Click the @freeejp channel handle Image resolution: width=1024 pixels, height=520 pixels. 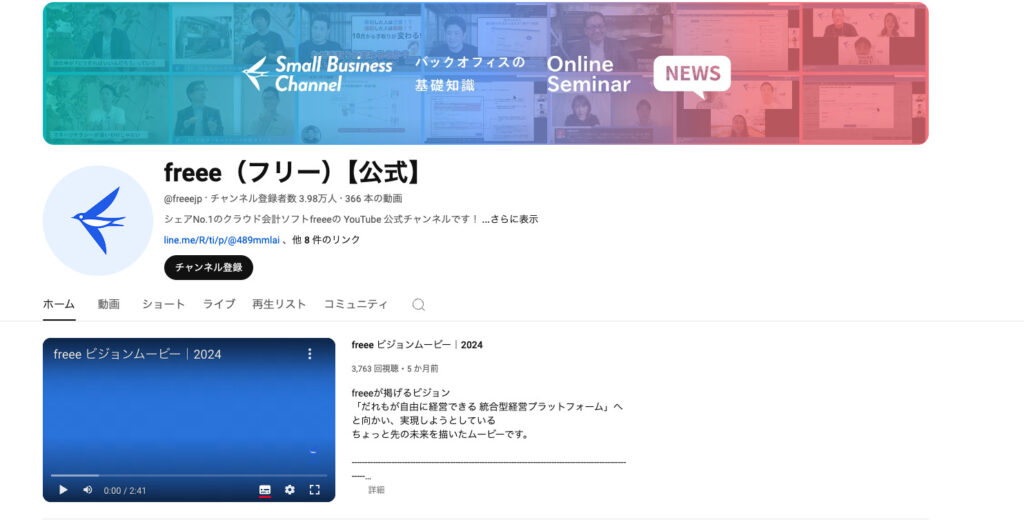[183, 199]
